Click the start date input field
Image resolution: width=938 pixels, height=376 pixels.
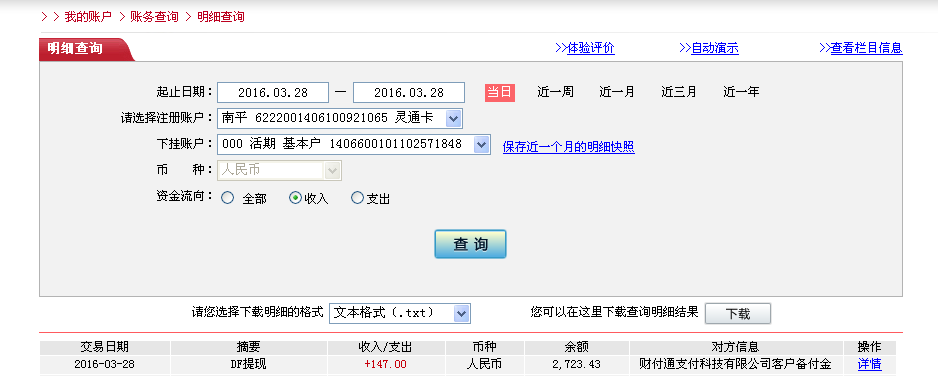point(273,93)
